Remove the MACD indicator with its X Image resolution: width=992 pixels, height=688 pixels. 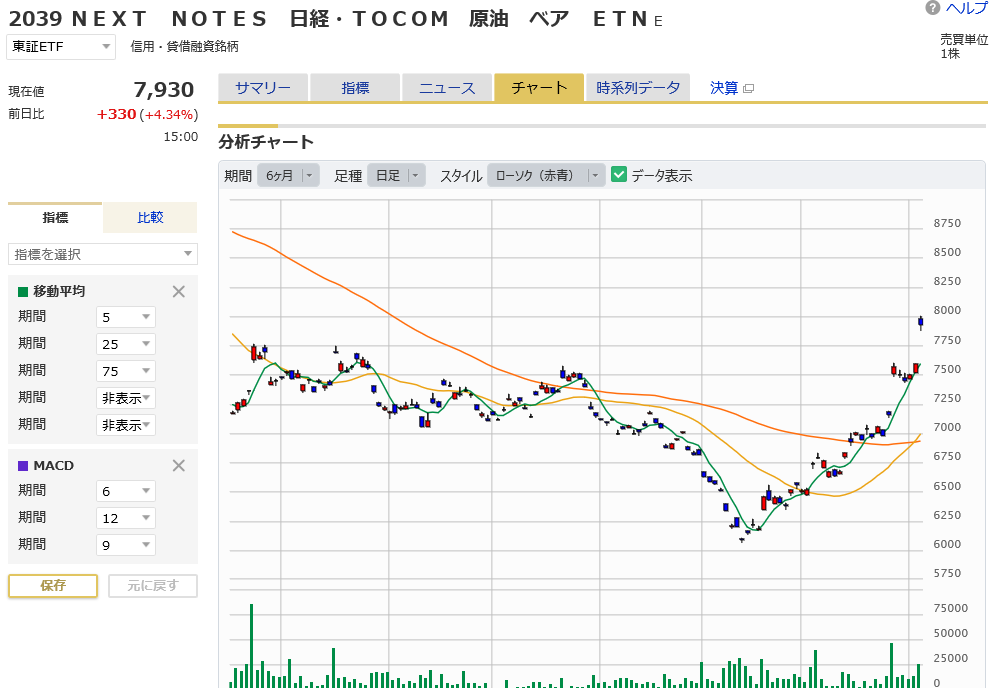click(179, 466)
